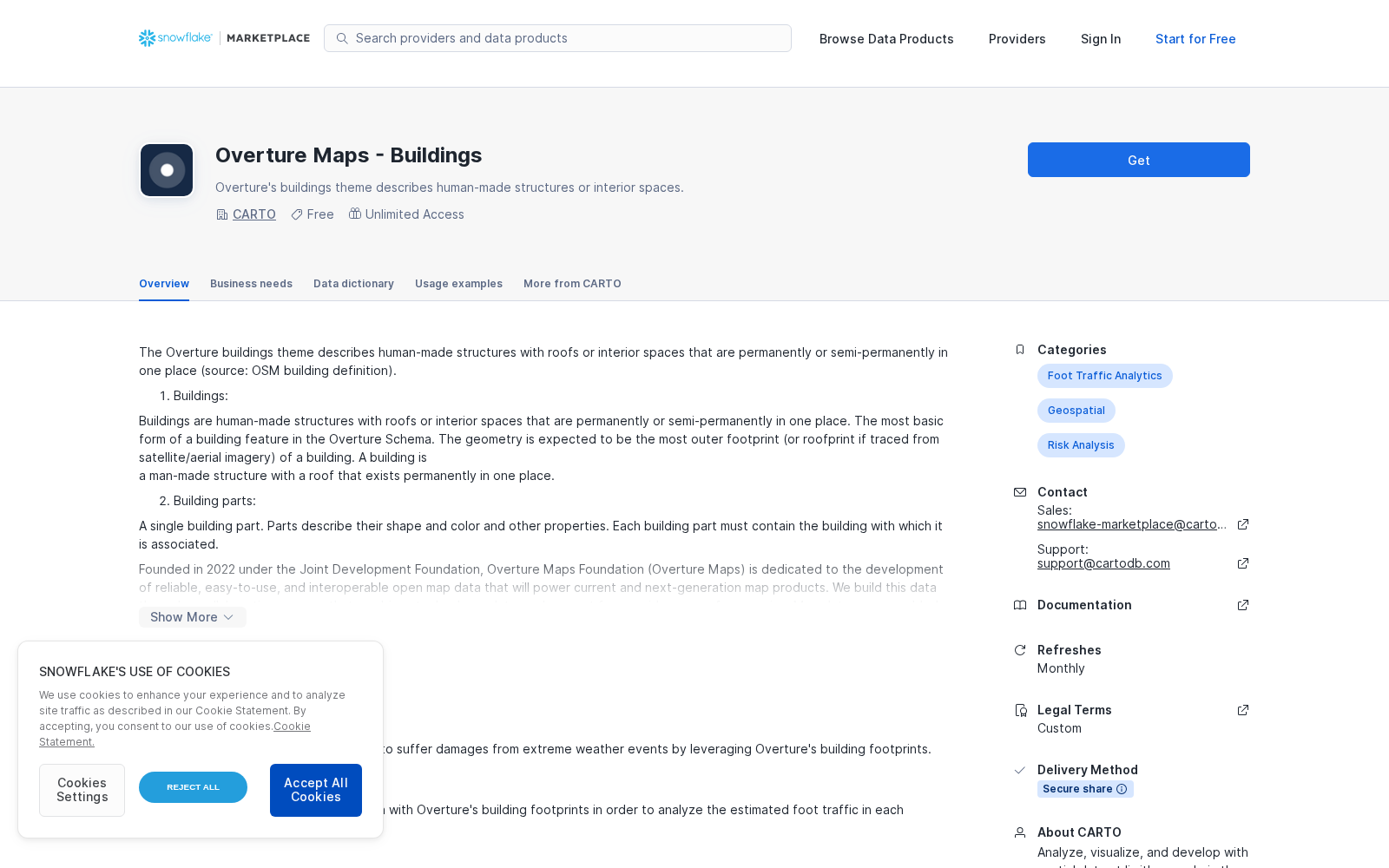This screenshot has height=868, width=1389.
Task: Open Browse Data Products menu
Action: (886, 39)
